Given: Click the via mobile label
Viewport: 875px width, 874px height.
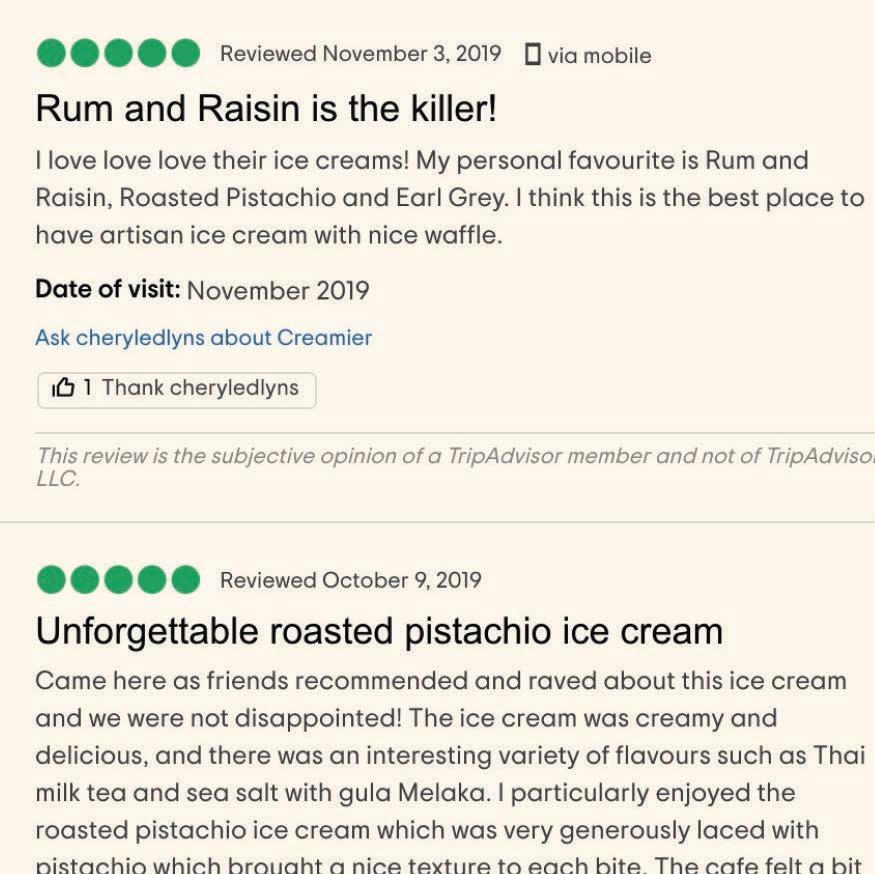Looking at the screenshot, I should (599, 56).
